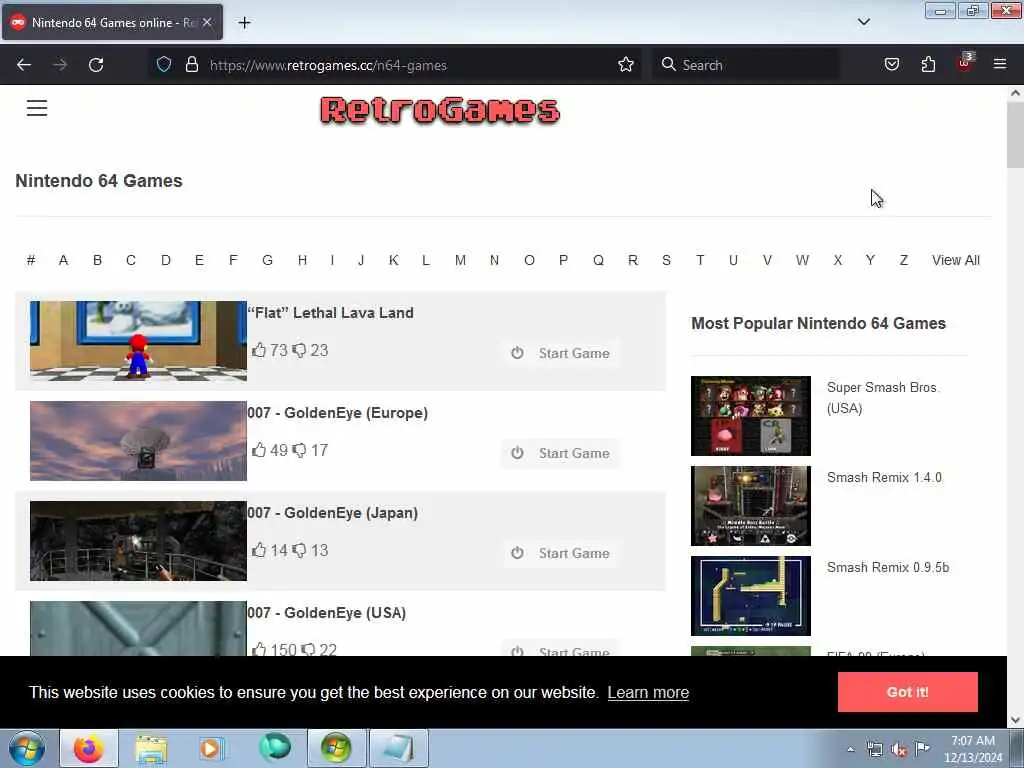Filter games by letter Z
Viewport: 1024px width, 768px height.
pyautogui.click(x=904, y=260)
